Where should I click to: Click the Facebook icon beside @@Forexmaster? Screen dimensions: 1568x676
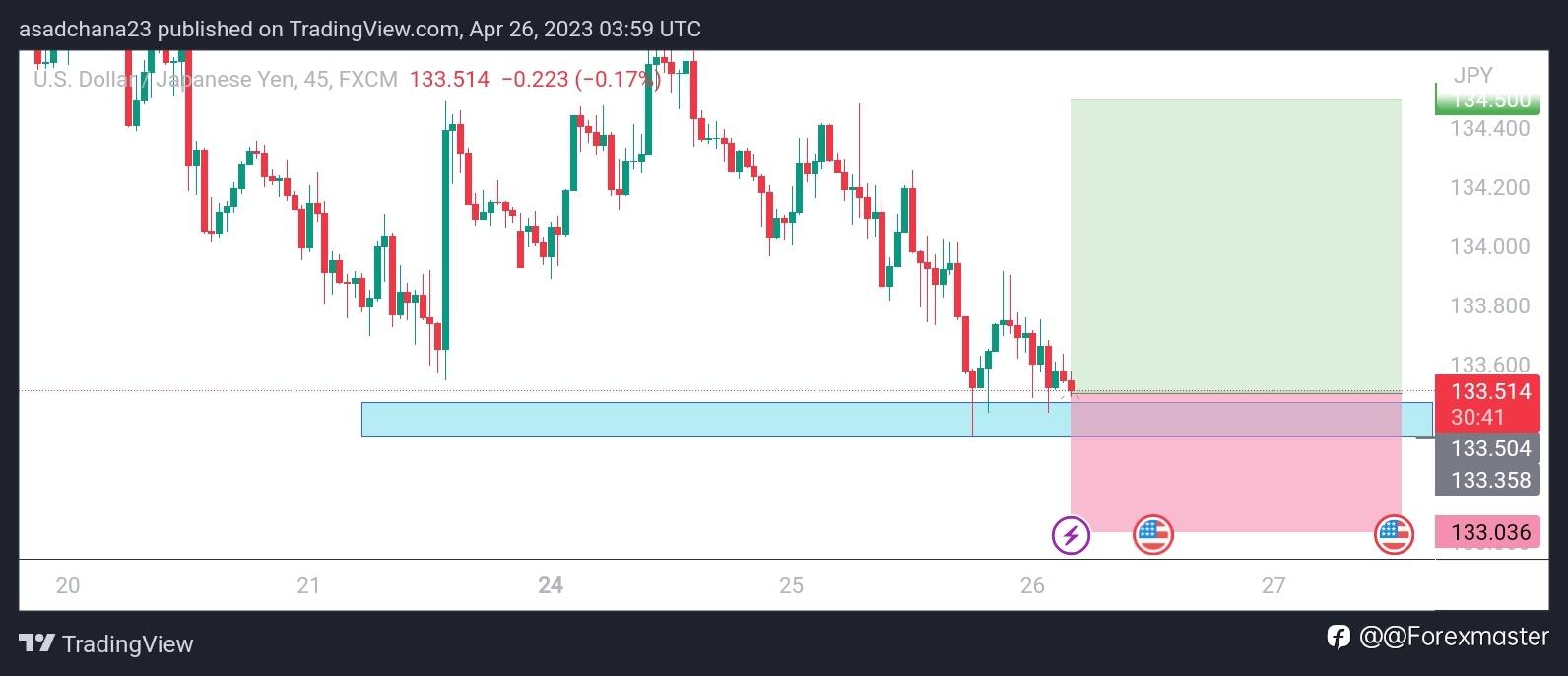1339,637
